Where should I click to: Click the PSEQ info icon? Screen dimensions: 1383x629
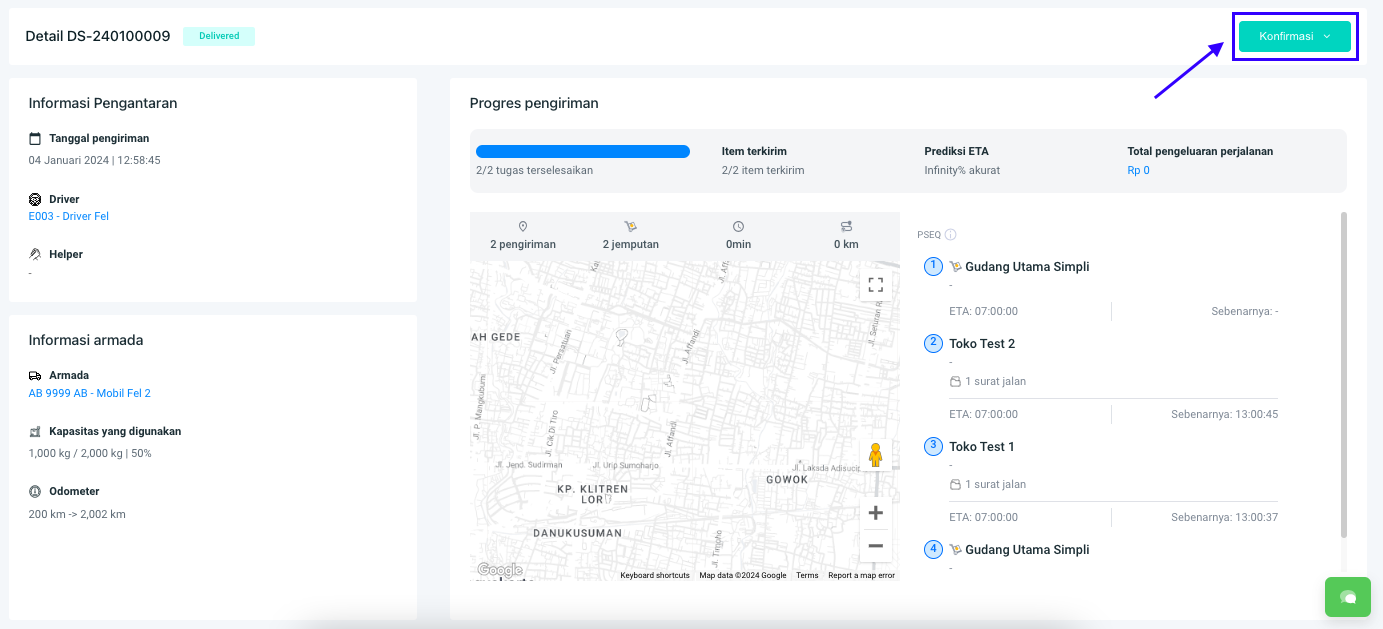950,235
